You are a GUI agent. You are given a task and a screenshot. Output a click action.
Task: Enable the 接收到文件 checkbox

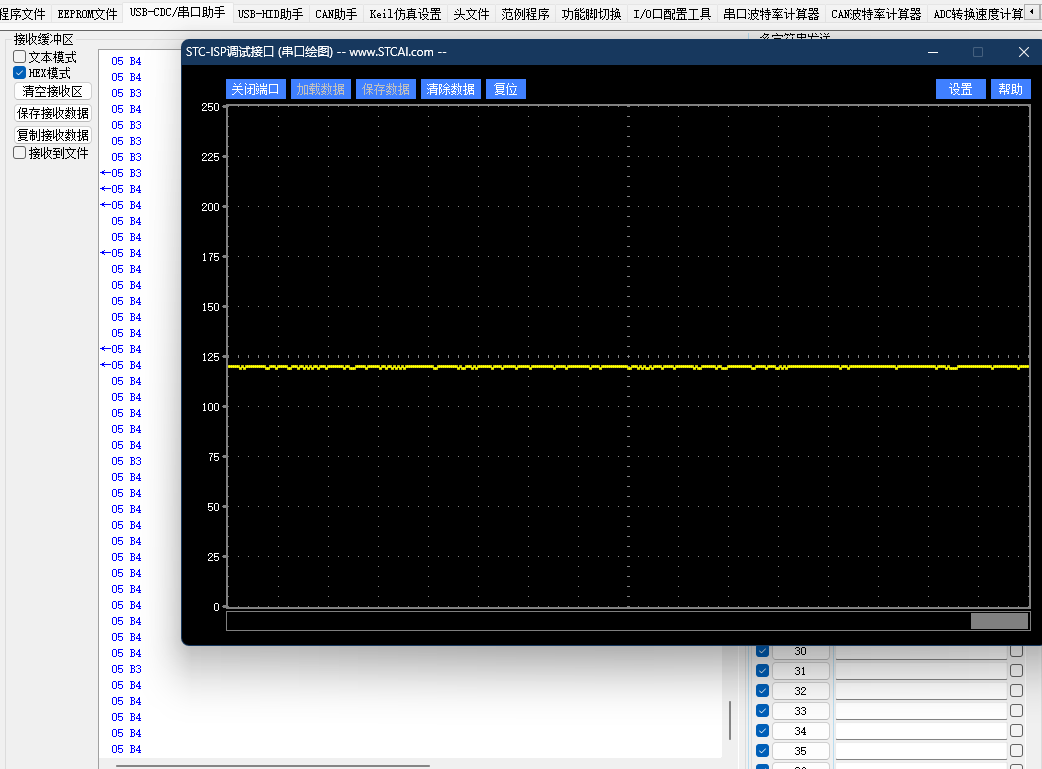point(20,153)
